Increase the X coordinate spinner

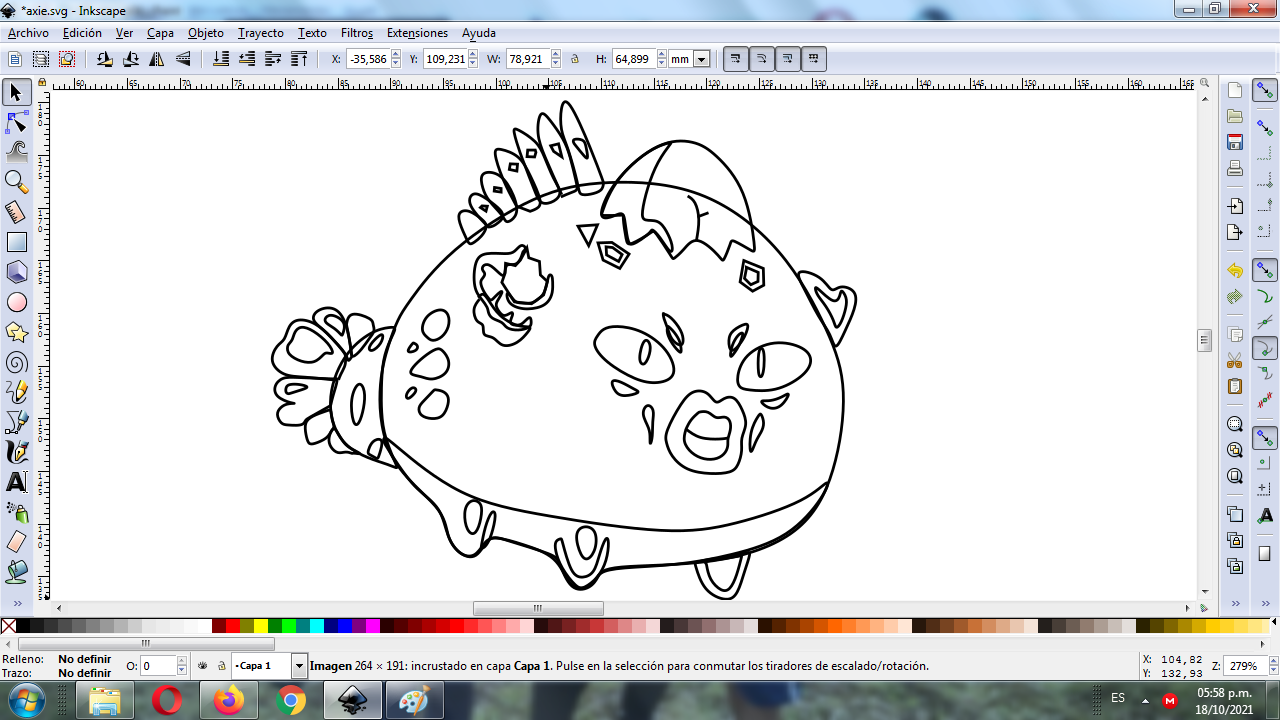(x=396, y=55)
